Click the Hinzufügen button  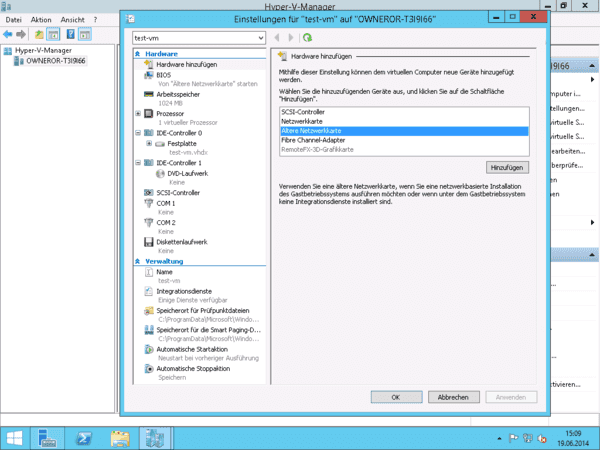(x=507, y=168)
